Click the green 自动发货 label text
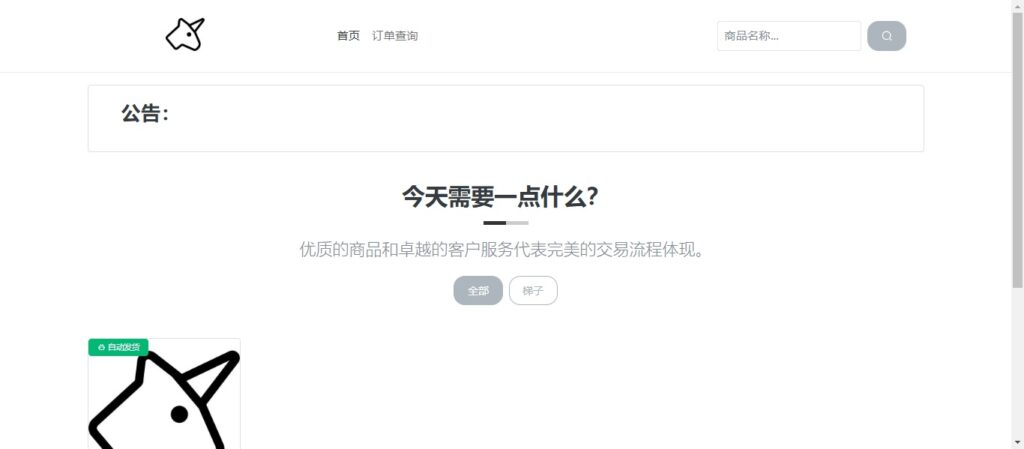This screenshot has width=1024, height=449. [123, 347]
